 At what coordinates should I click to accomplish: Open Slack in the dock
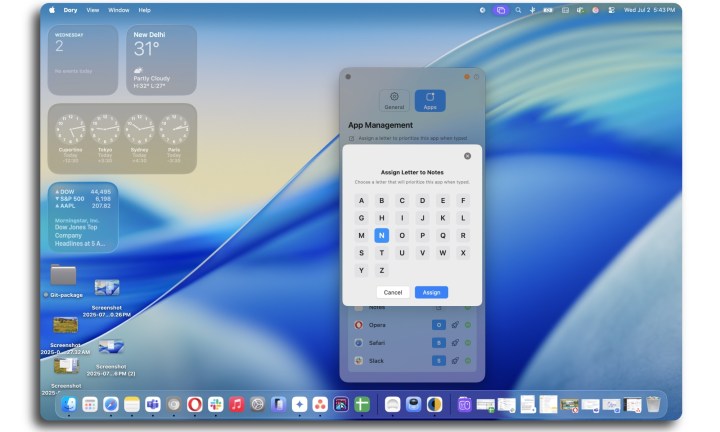pos(216,404)
